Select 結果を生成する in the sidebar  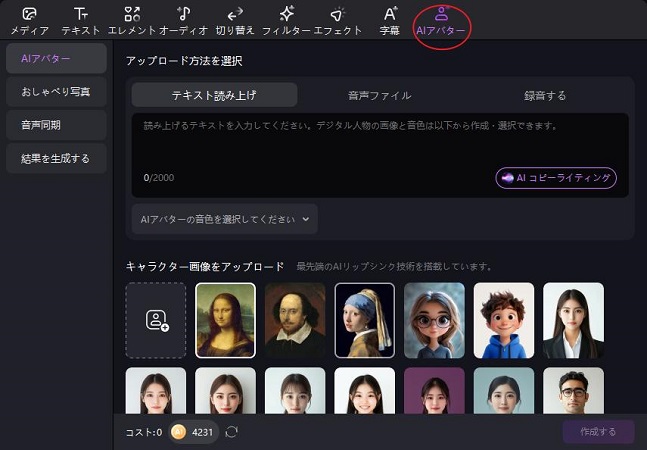click(x=57, y=158)
